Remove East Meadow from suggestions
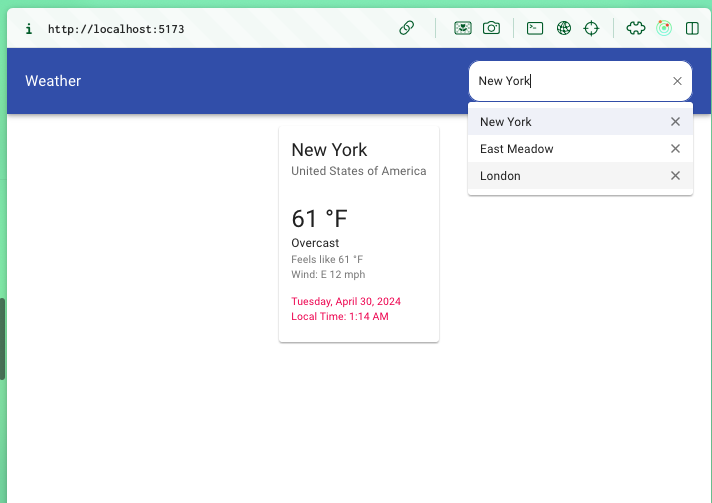Viewport: 712px width, 503px height. tap(675, 148)
